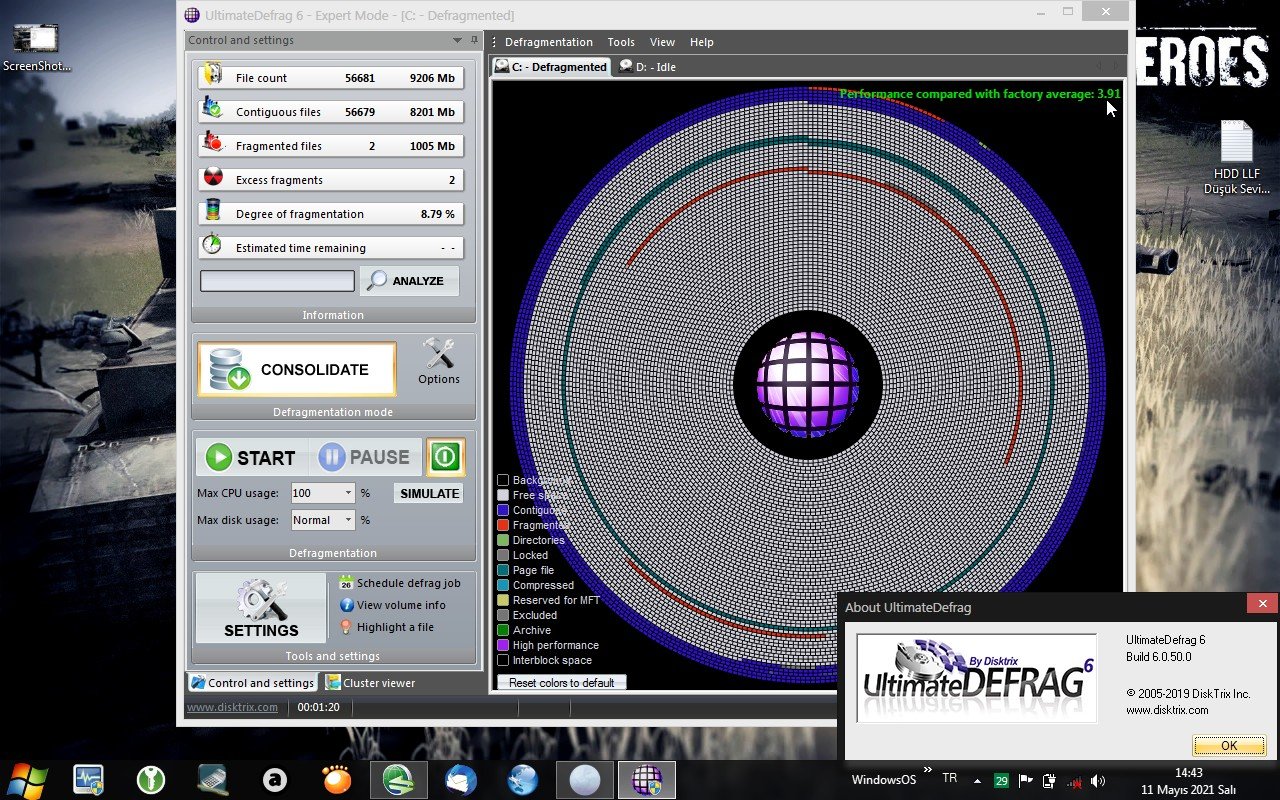Open the blue globe taskbar icon
Image resolution: width=1280 pixels, height=800 pixels.
523,780
